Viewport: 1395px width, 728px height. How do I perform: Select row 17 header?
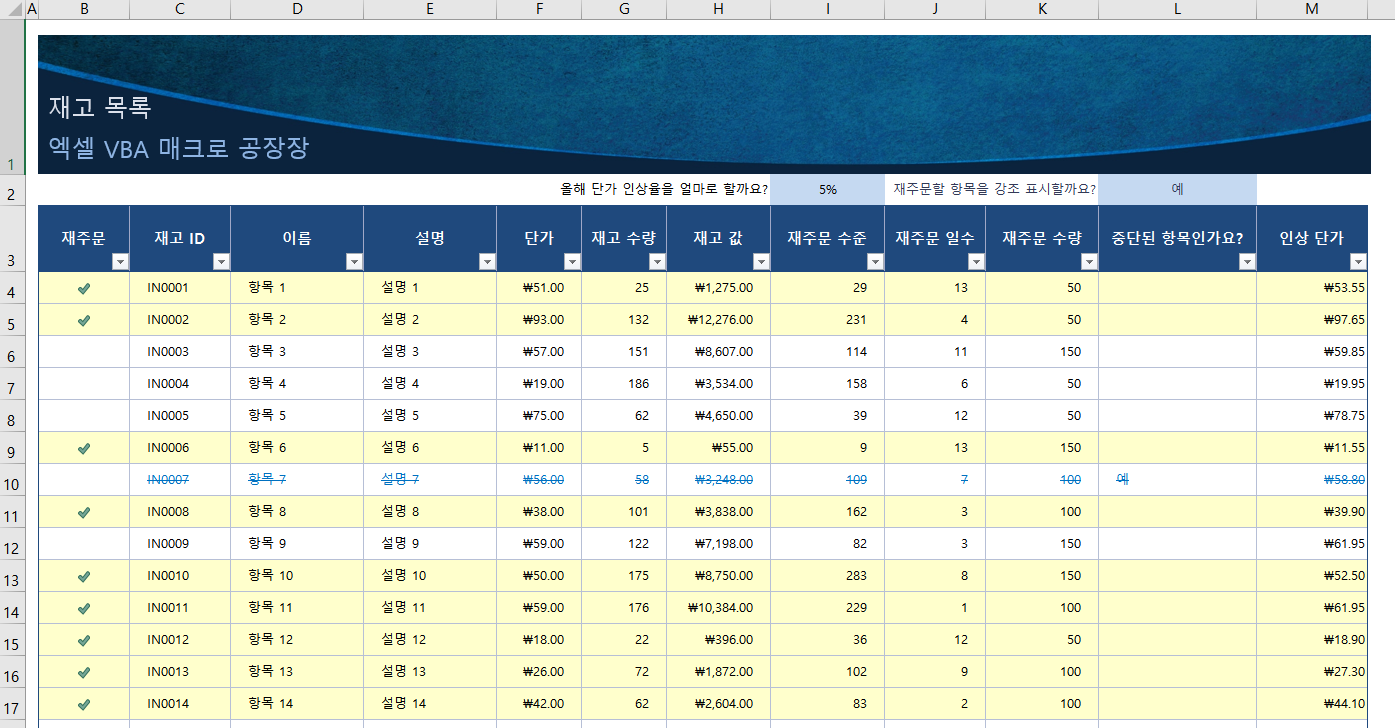pyautogui.click(x=12, y=704)
